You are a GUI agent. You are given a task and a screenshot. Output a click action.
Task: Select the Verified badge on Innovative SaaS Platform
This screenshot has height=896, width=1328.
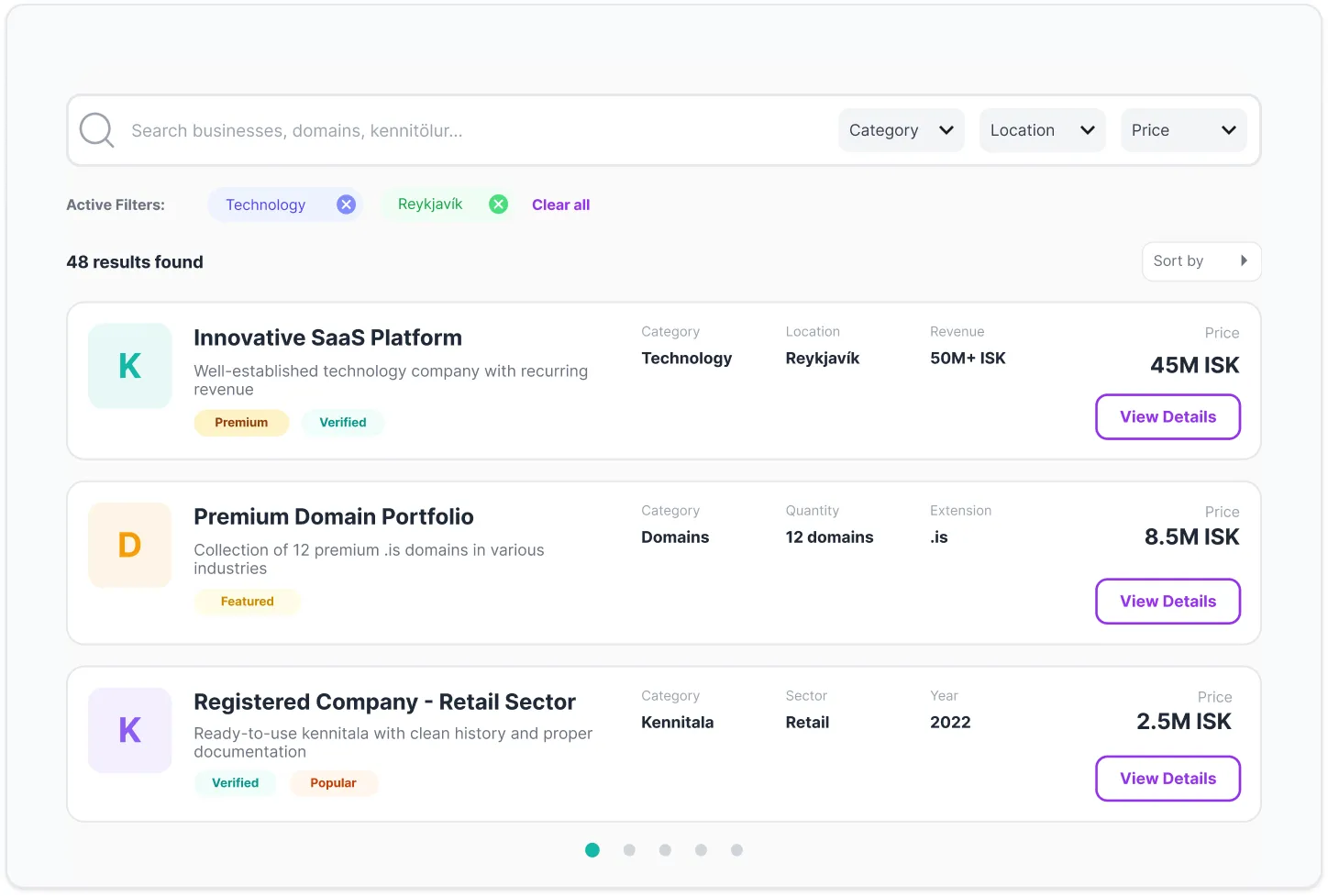pyautogui.click(x=343, y=422)
